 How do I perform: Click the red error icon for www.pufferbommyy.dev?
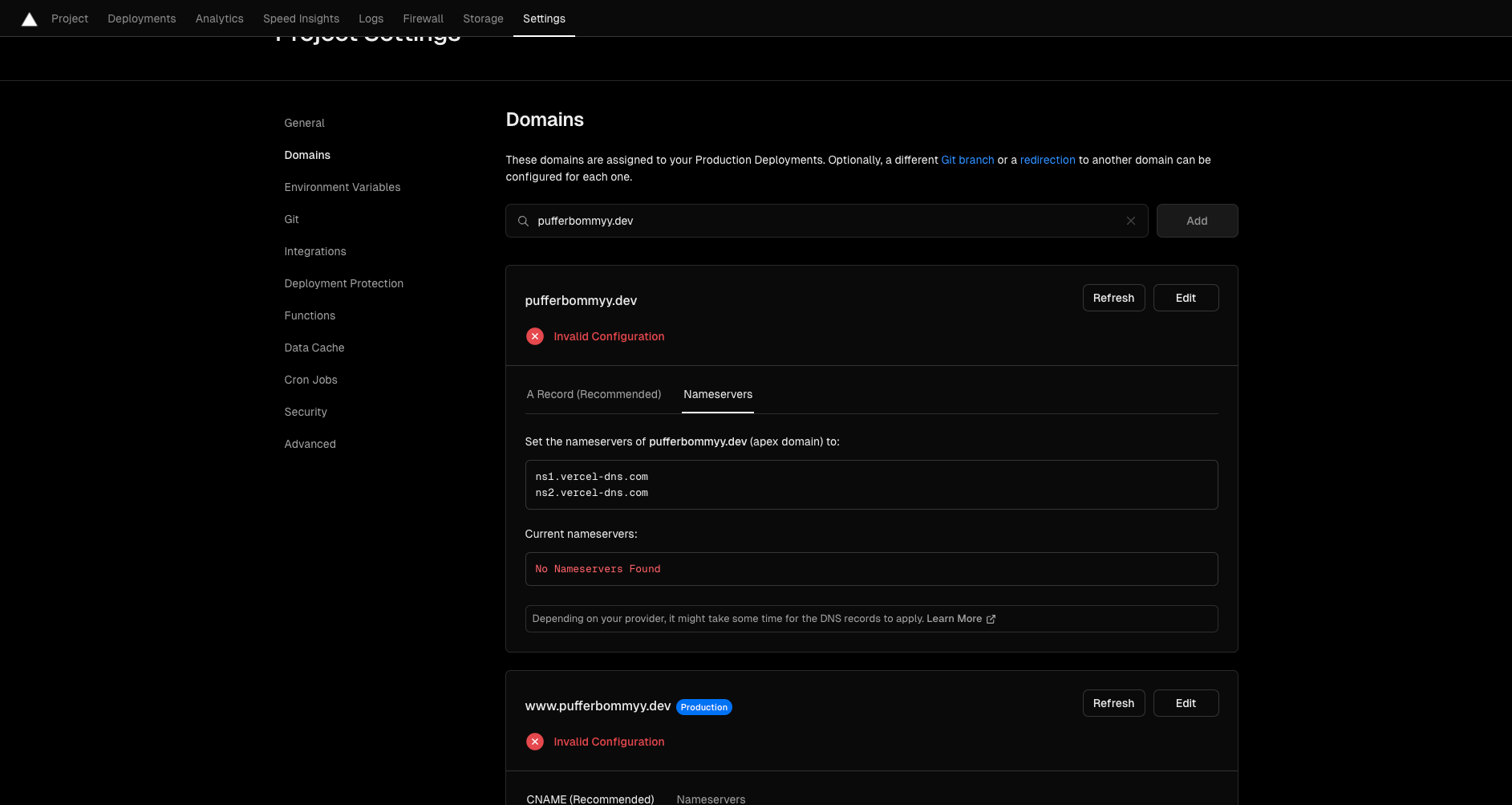535,742
